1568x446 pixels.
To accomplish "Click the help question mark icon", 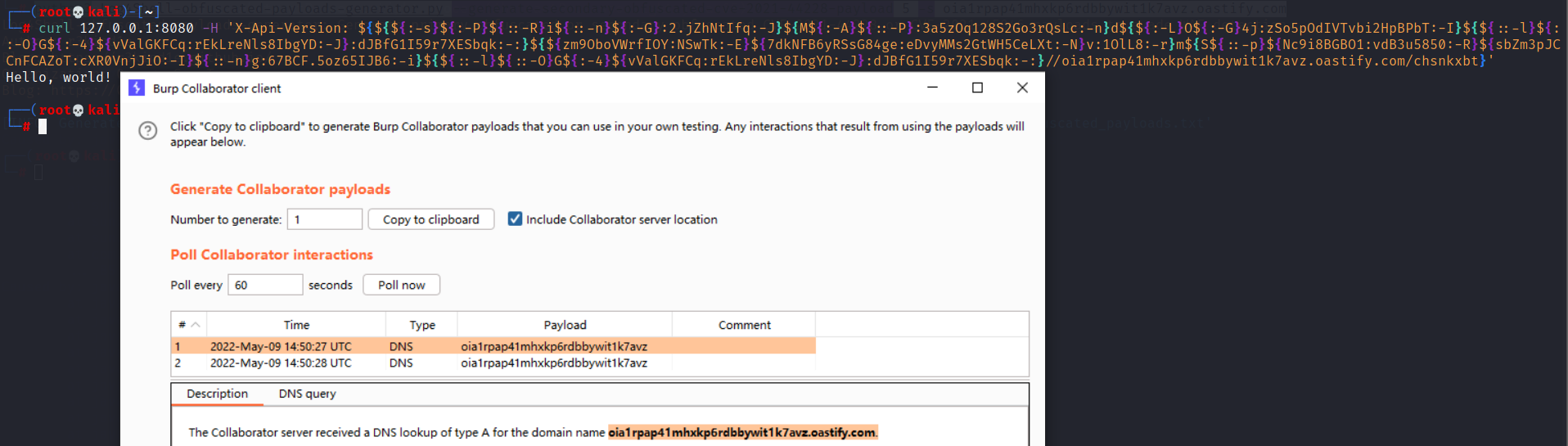I will coord(148,131).
